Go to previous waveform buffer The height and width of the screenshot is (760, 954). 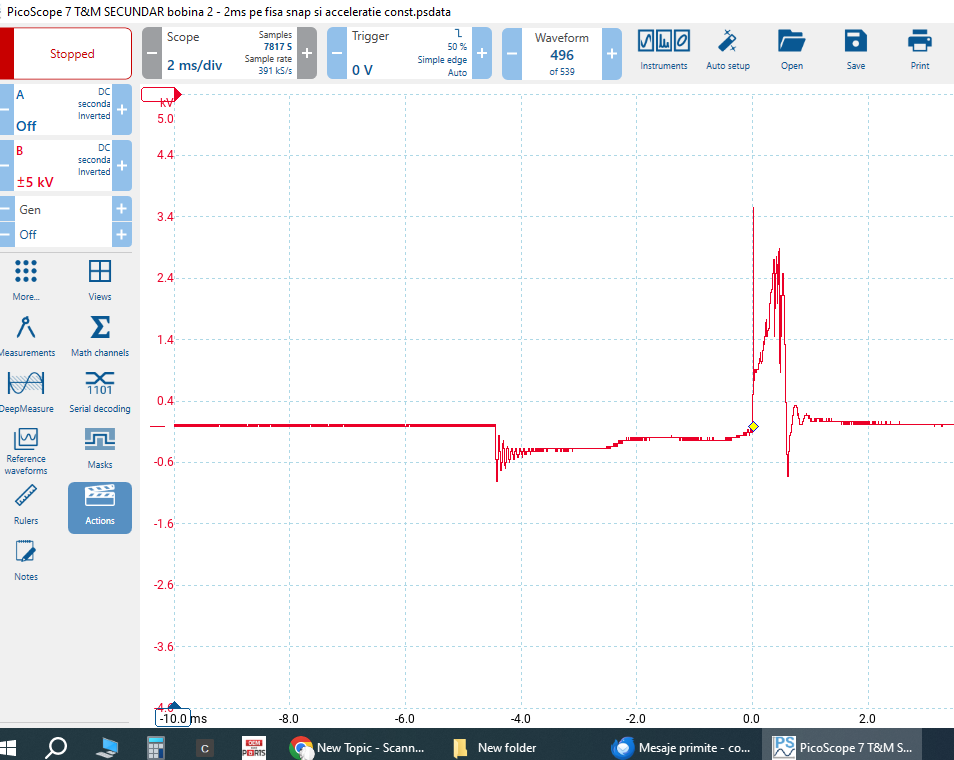coord(512,53)
